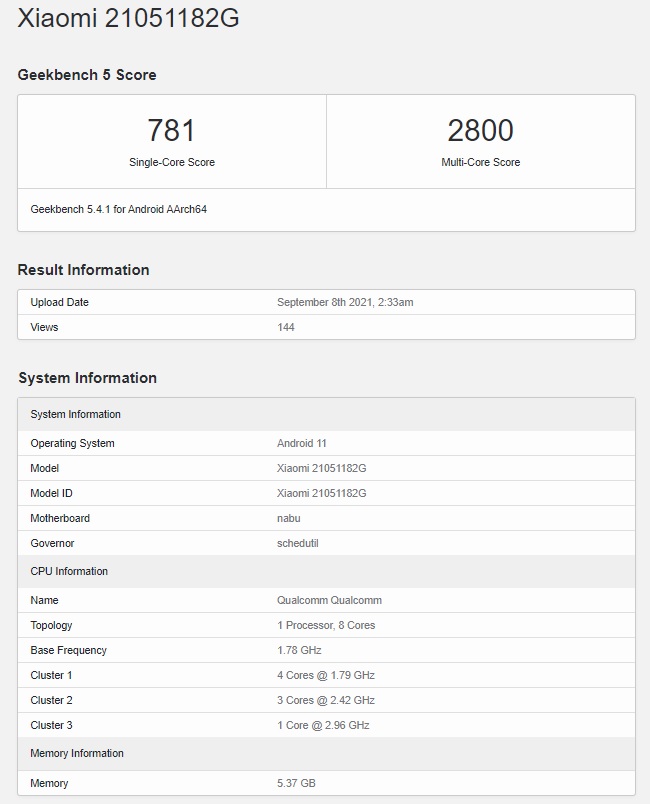650x804 pixels.
Task: Click the Memory Information section header
Action: (327, 753)
